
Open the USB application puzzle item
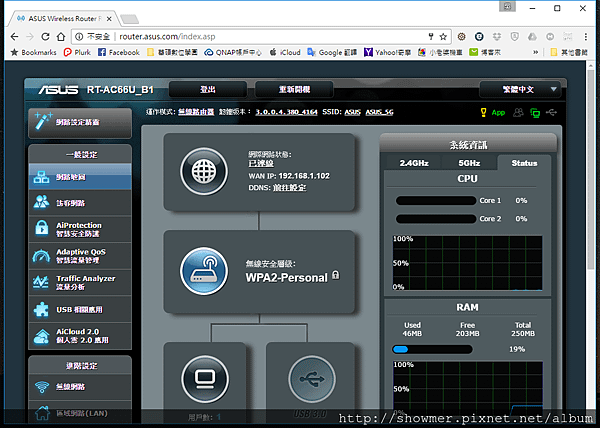tap(80, 309)
